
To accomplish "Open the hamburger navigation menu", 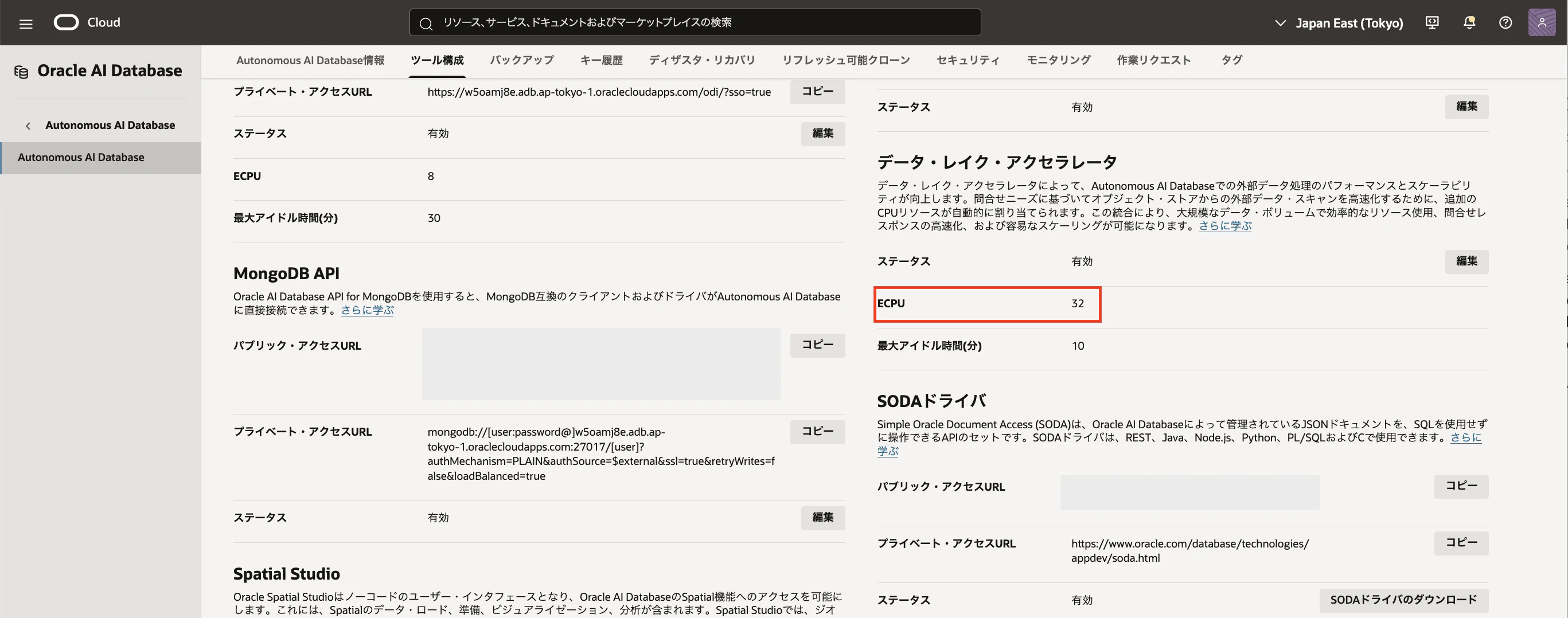I will click(x=26, y=24).
